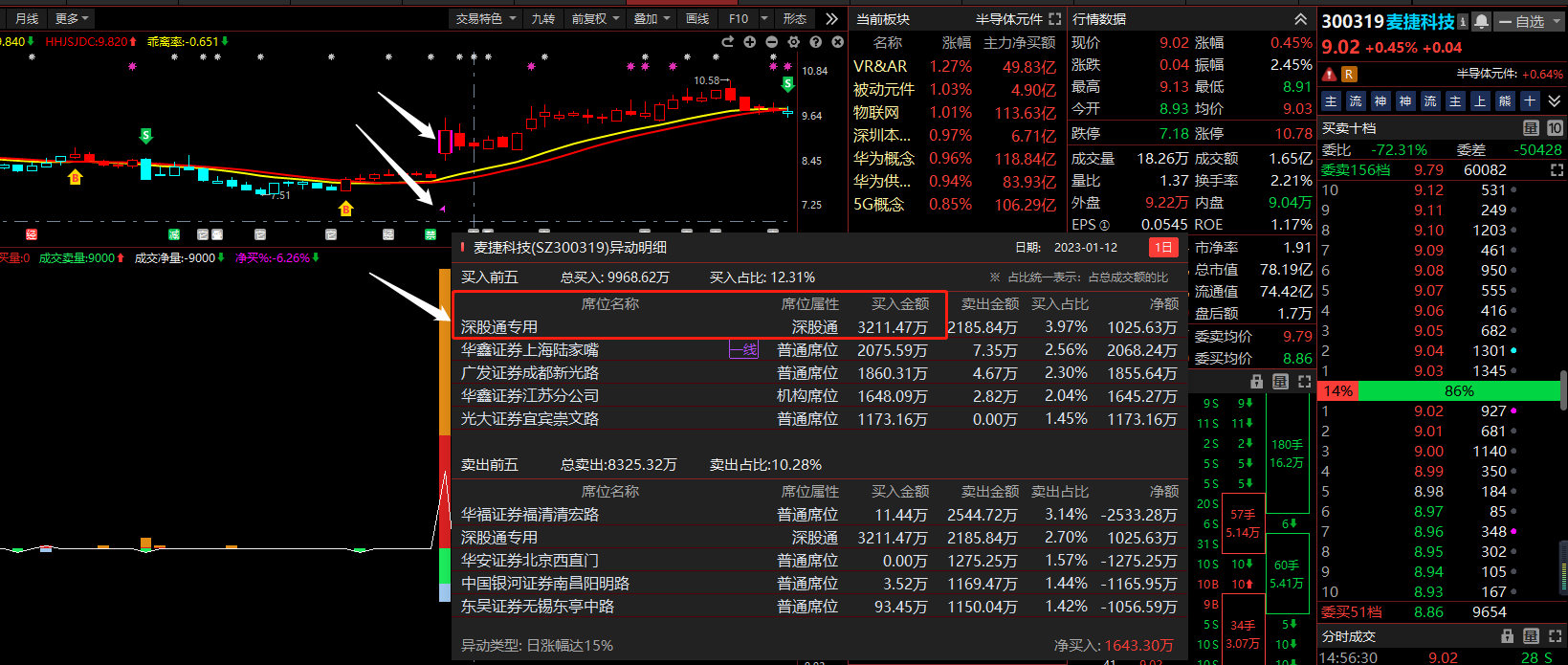Open the 更多 period dropdown
The height and width of the screenshot is (665, 1568).
click(x=72, y=19)
